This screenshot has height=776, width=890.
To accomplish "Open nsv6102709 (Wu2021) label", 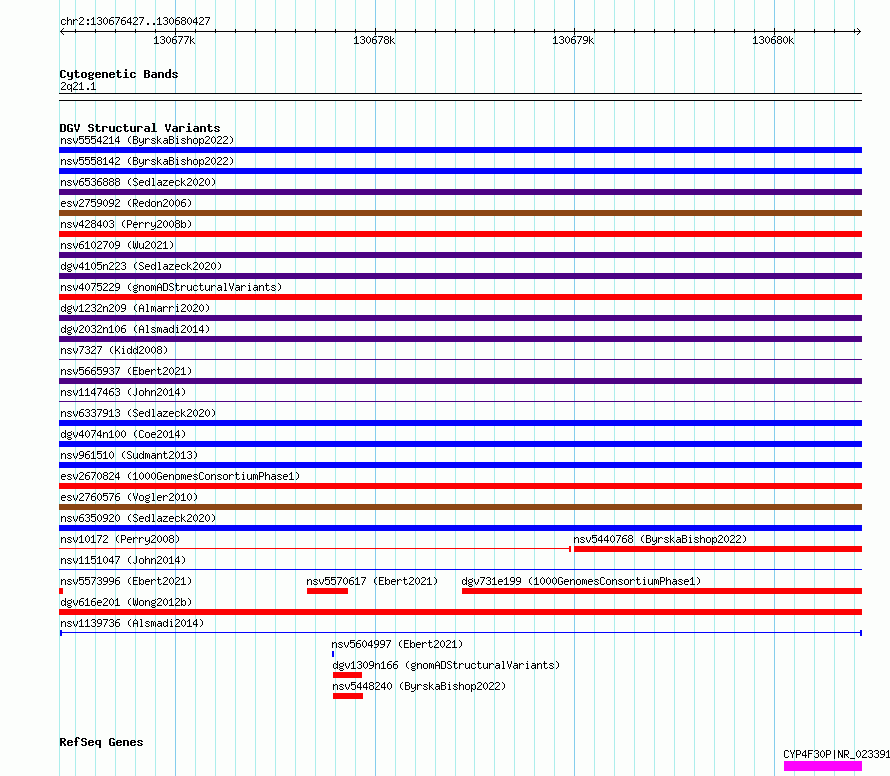I will (117, 245).
